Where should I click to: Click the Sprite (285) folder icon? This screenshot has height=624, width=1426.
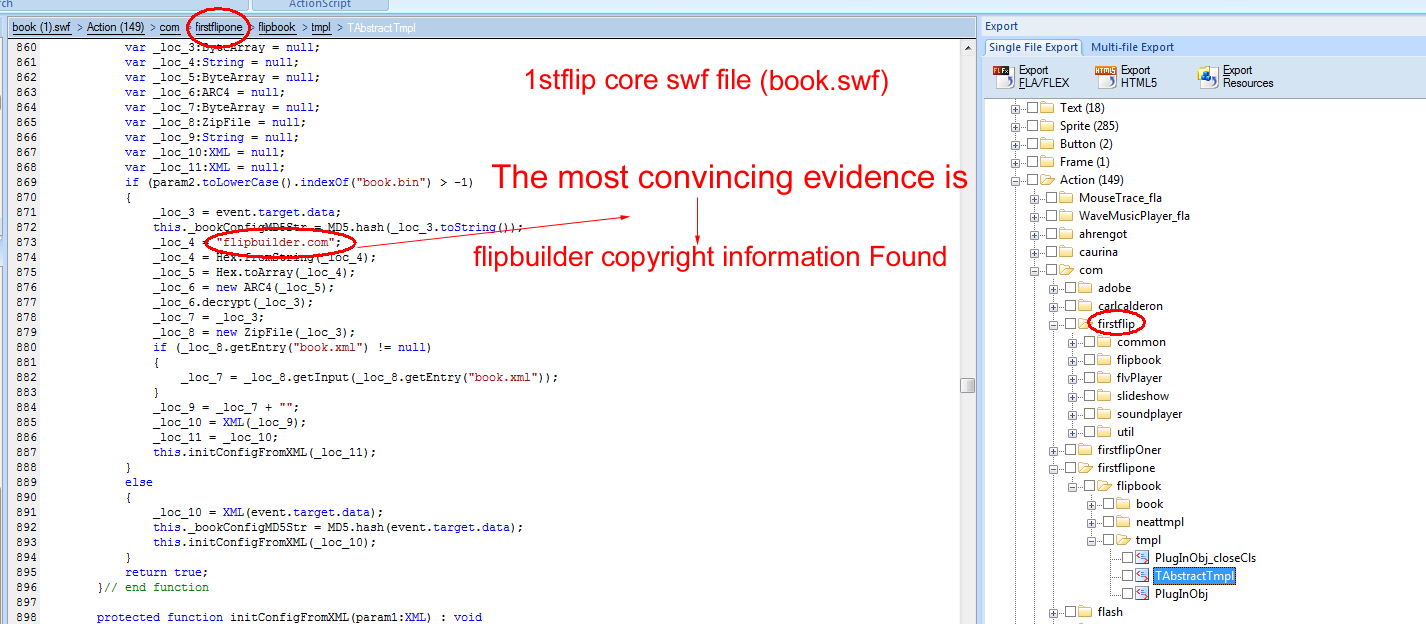coord(1047,126)
